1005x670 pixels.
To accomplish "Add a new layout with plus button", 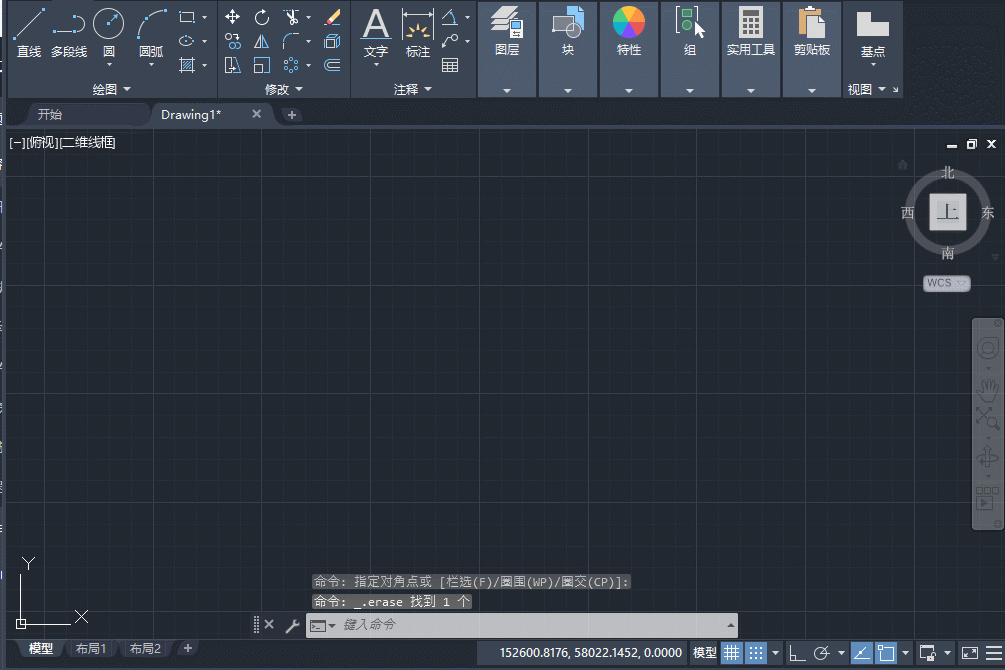I will (188, 648).
